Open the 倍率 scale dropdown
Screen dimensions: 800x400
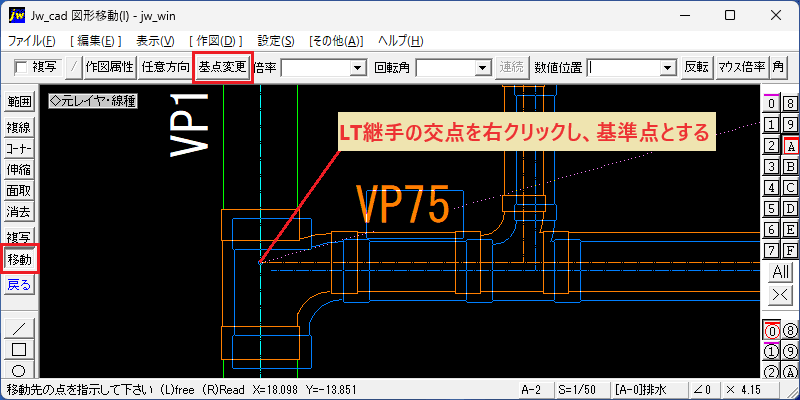coord(359,67)
